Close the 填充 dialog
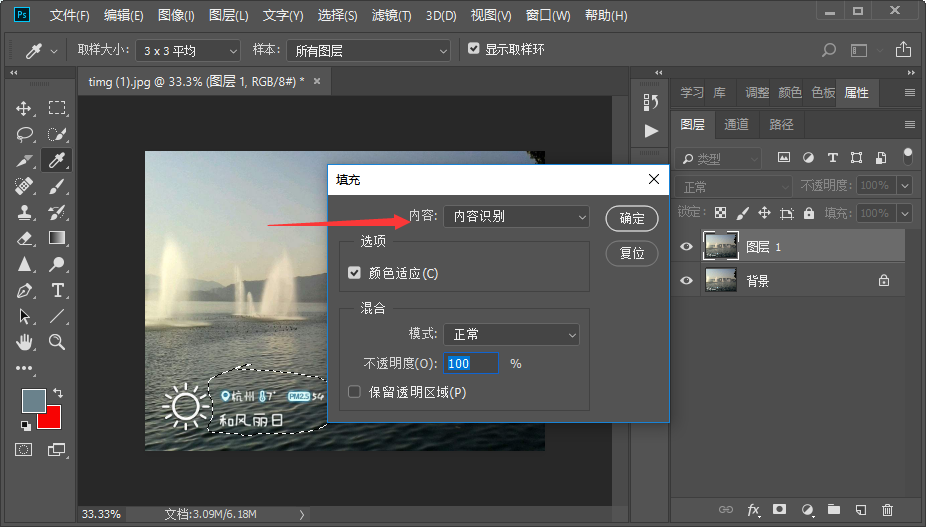The height and width of the screenshot is (527, 926). [654, 179]
